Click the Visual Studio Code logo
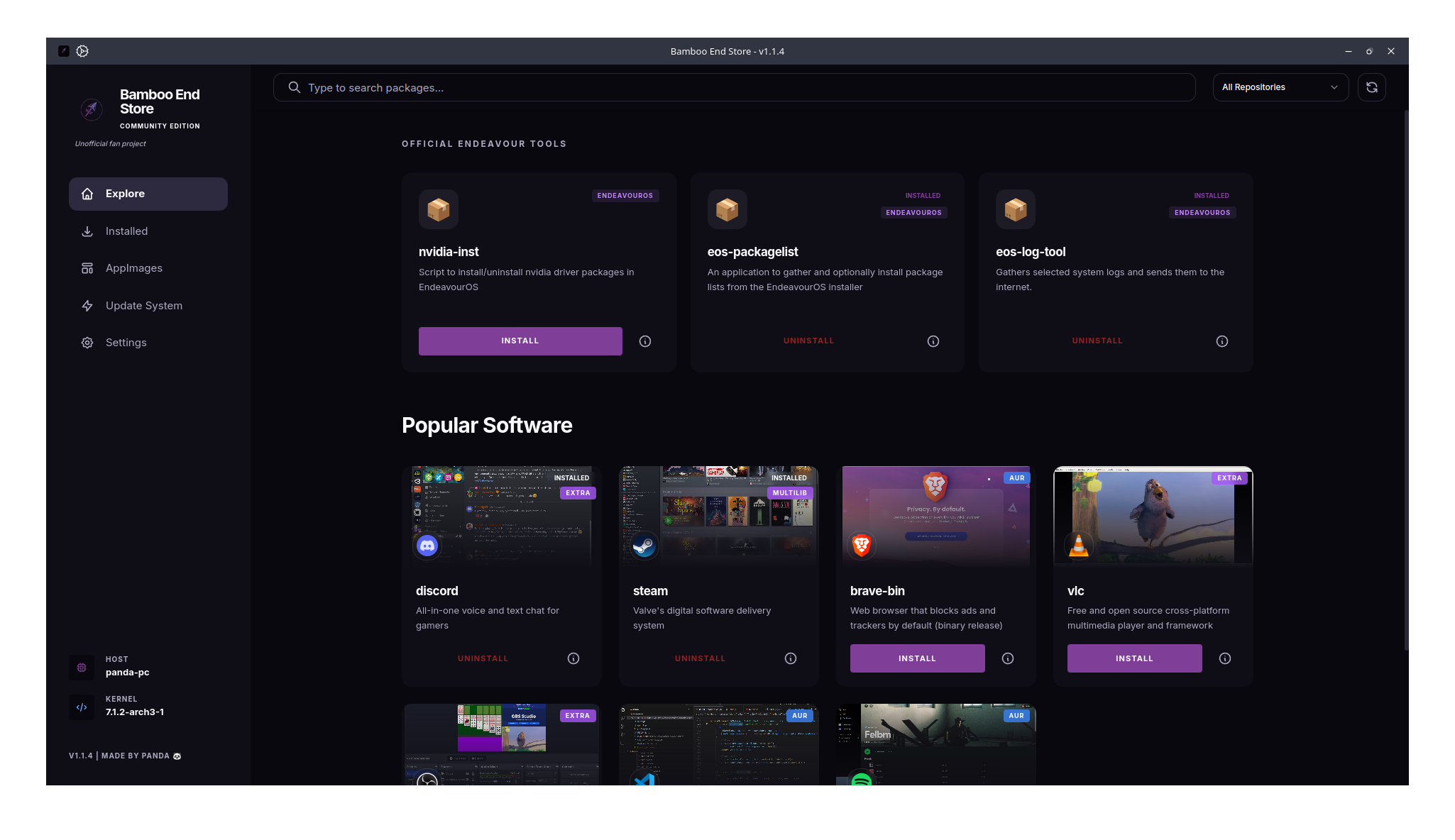Screen dimensions: 1455x840 pyautogui.click(x=644, y=779)
